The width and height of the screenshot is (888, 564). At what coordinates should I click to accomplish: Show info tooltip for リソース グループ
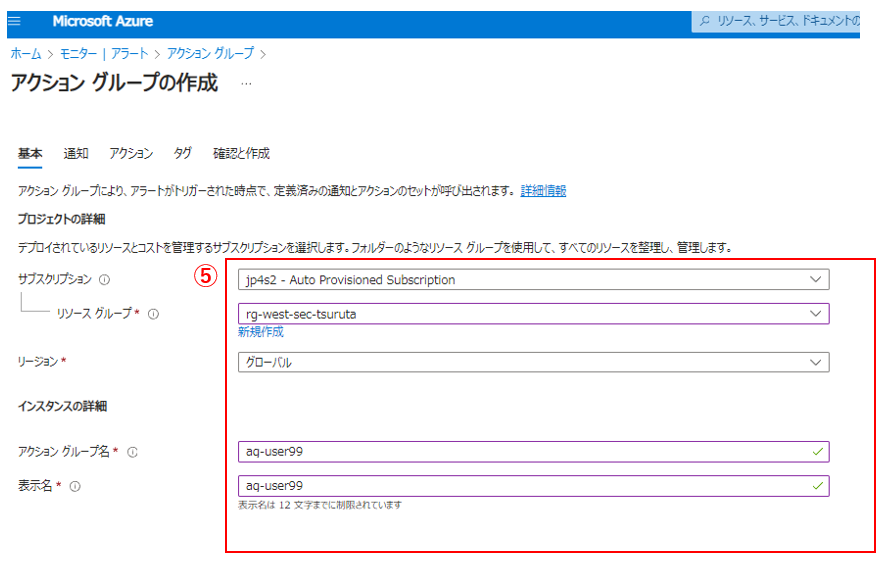153,314
